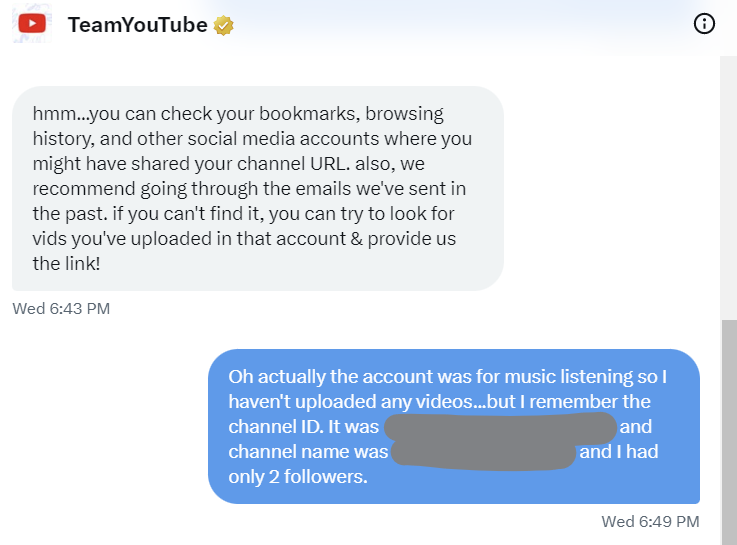Select the gray received message about bookmarks
Screen dimensions: 737x545
258,188
